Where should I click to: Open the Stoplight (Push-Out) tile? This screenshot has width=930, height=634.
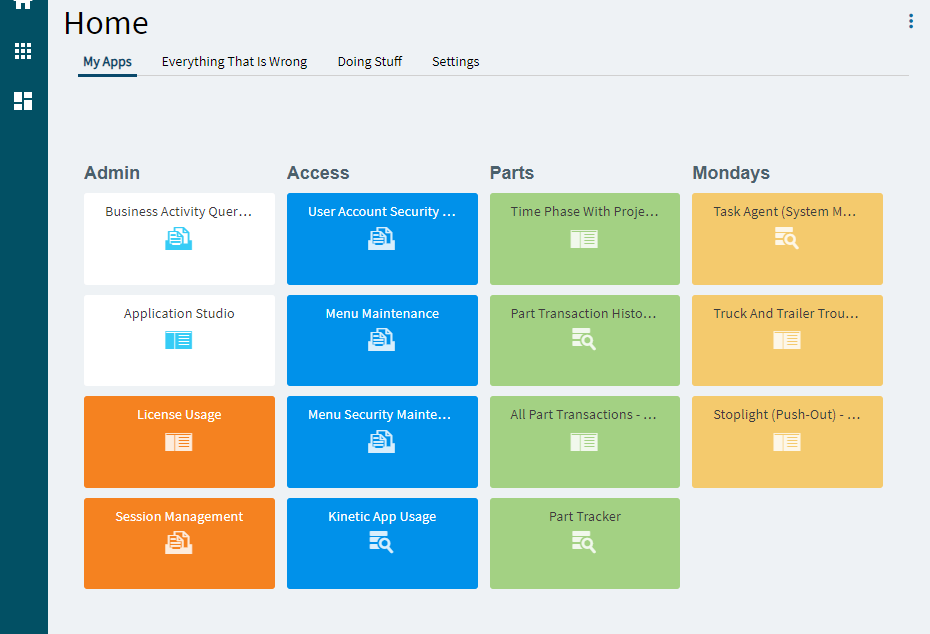(787, 442)
